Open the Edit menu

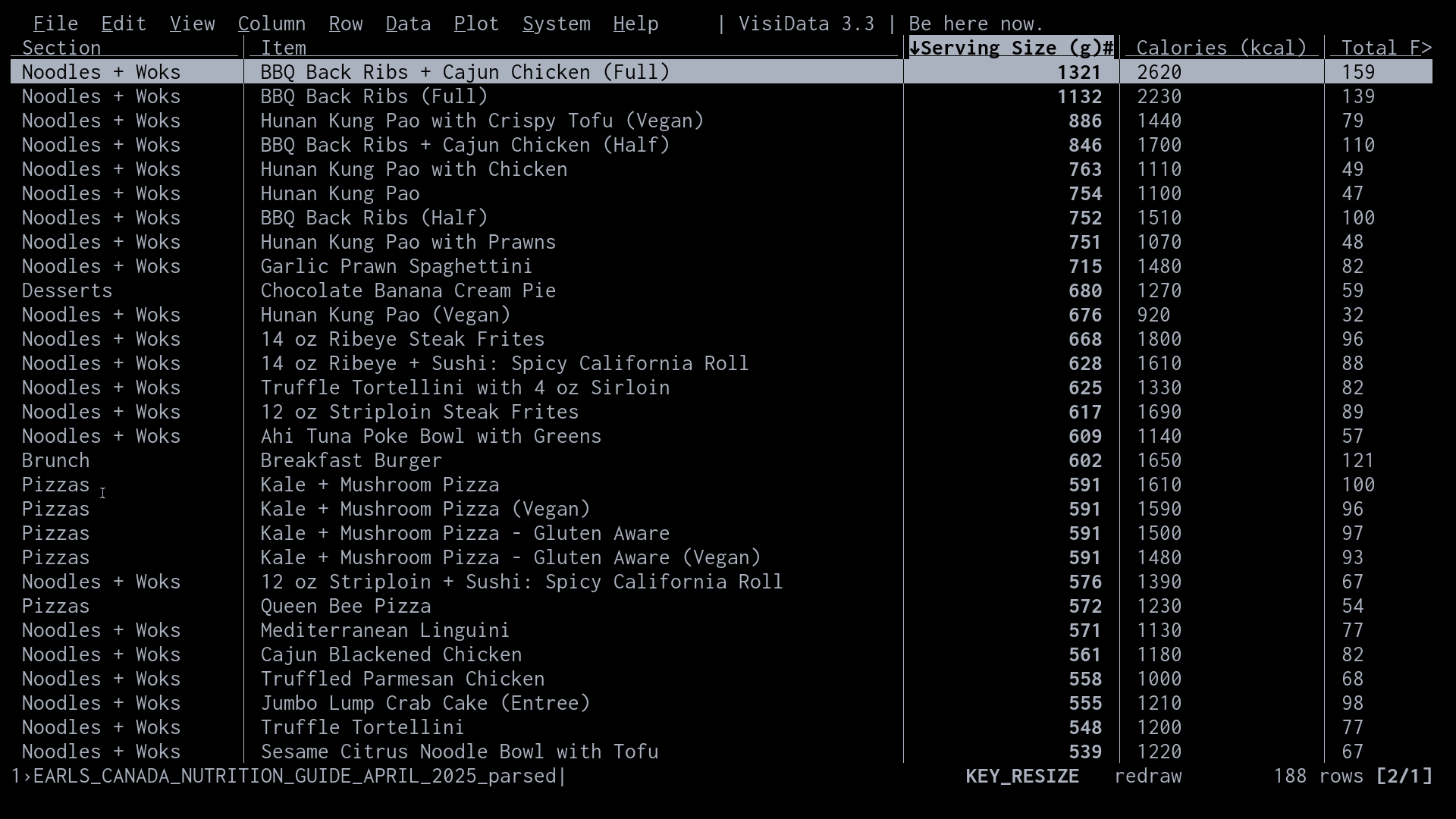(124, 24)
